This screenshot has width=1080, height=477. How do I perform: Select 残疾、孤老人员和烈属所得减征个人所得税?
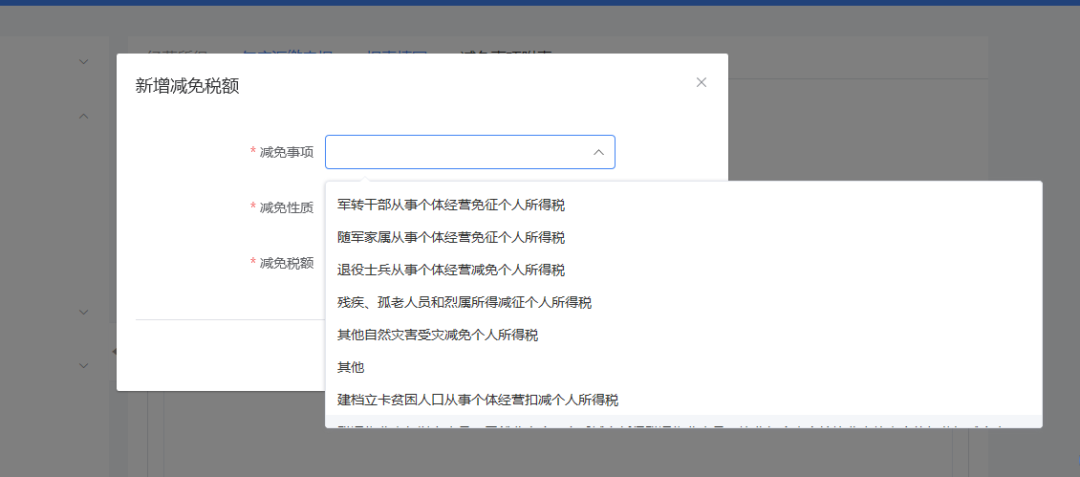[x=464, y=302]
